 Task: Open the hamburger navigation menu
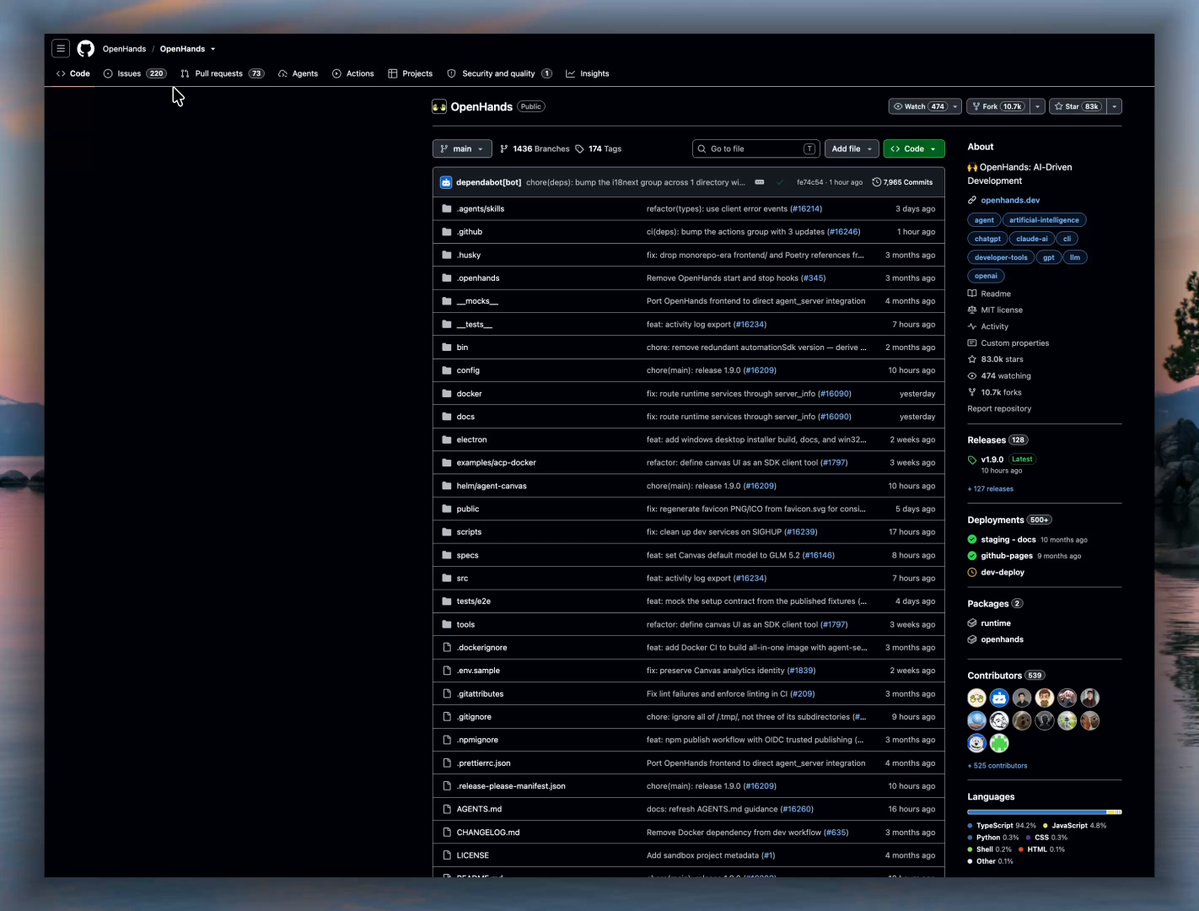pos(60,48)
